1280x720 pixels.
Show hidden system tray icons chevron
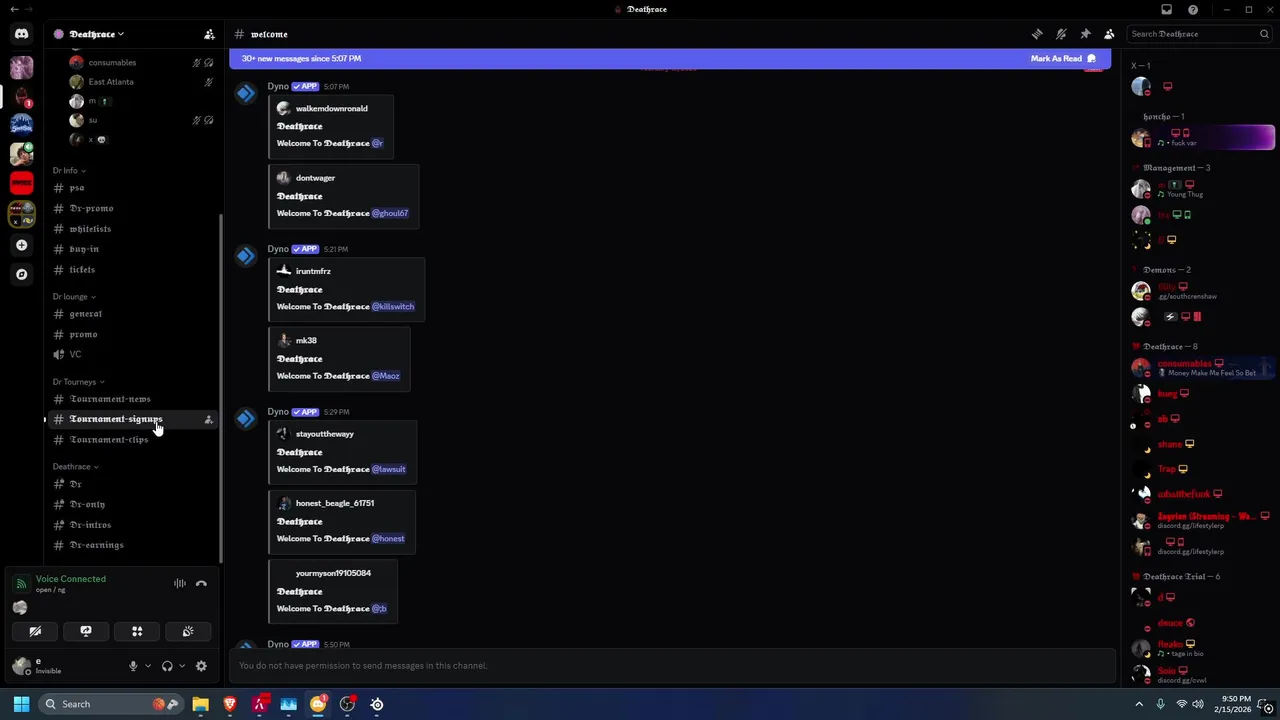click(1139, 704)
